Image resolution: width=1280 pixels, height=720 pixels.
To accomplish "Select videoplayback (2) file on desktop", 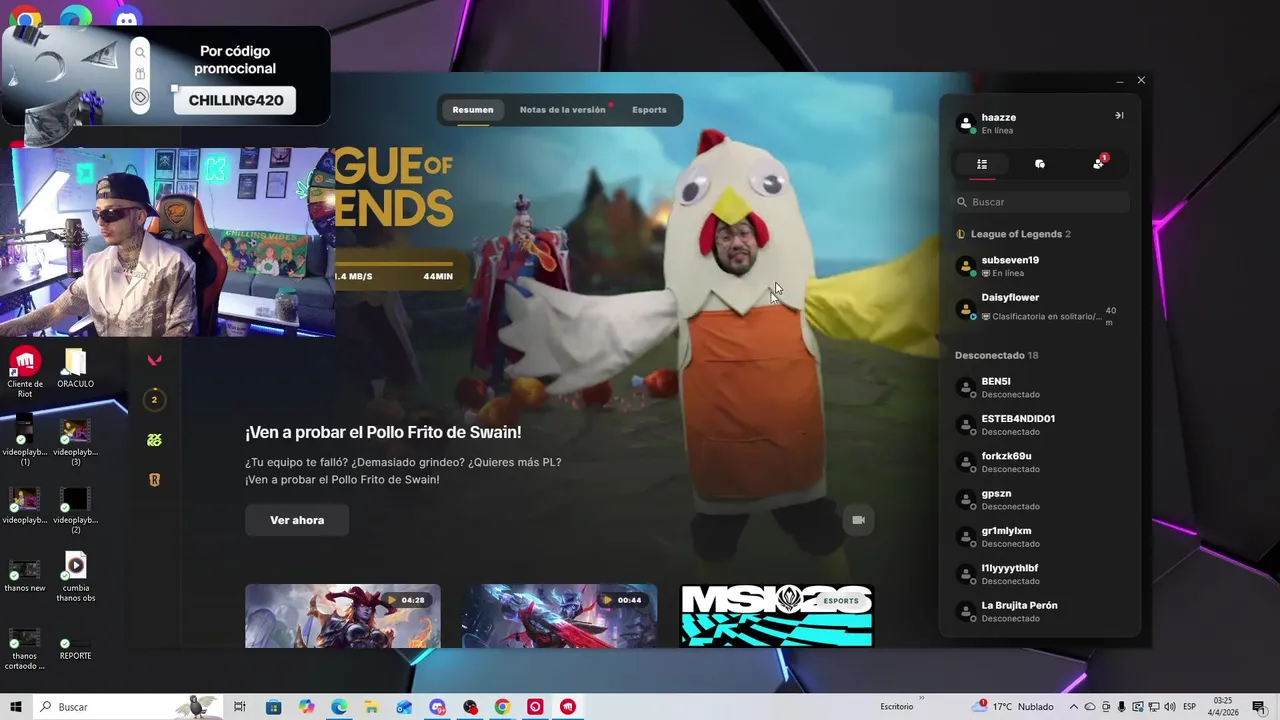I will (x=76, y=510).
